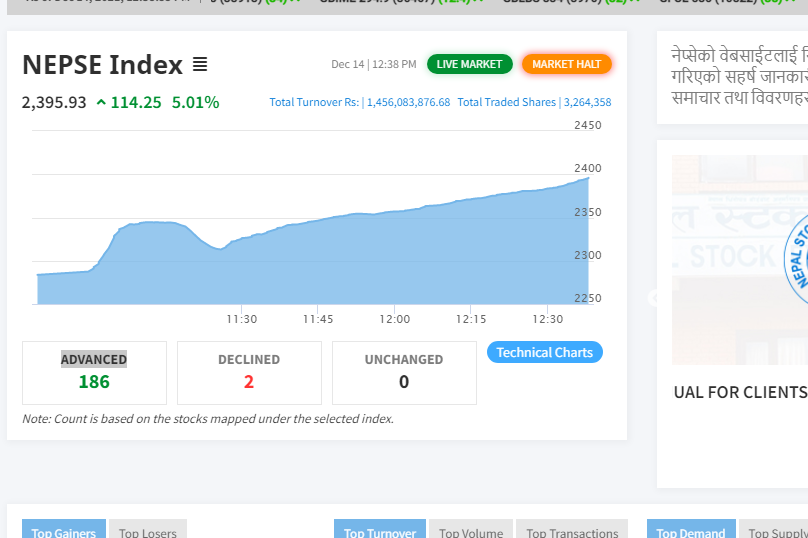Click the percentage change 5.01%
Screen dimensions: 808x538
pos(195,102)
